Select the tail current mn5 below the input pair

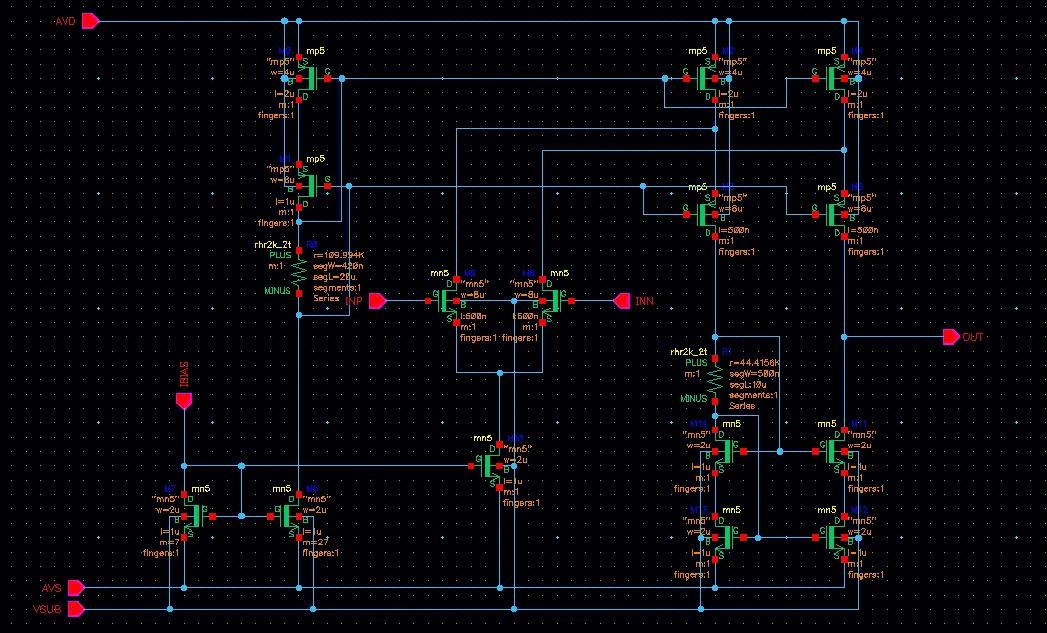point(492,466)
